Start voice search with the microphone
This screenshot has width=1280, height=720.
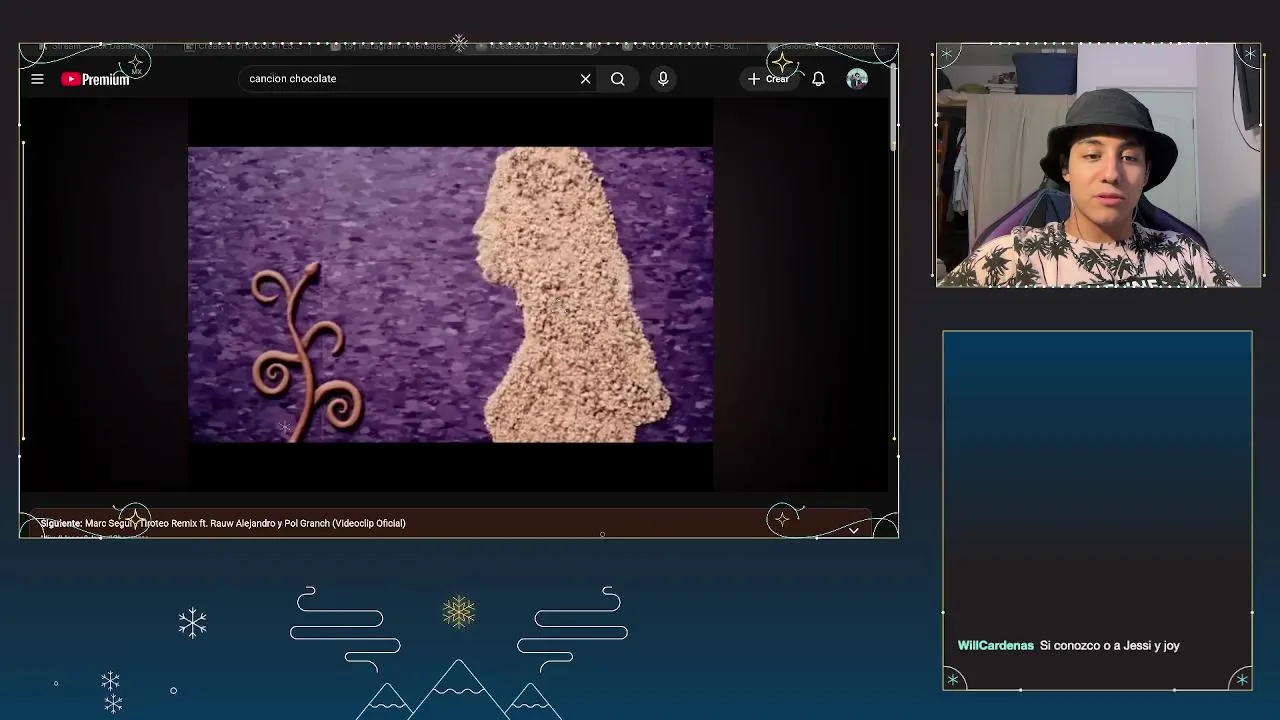[x=663, y=79]
